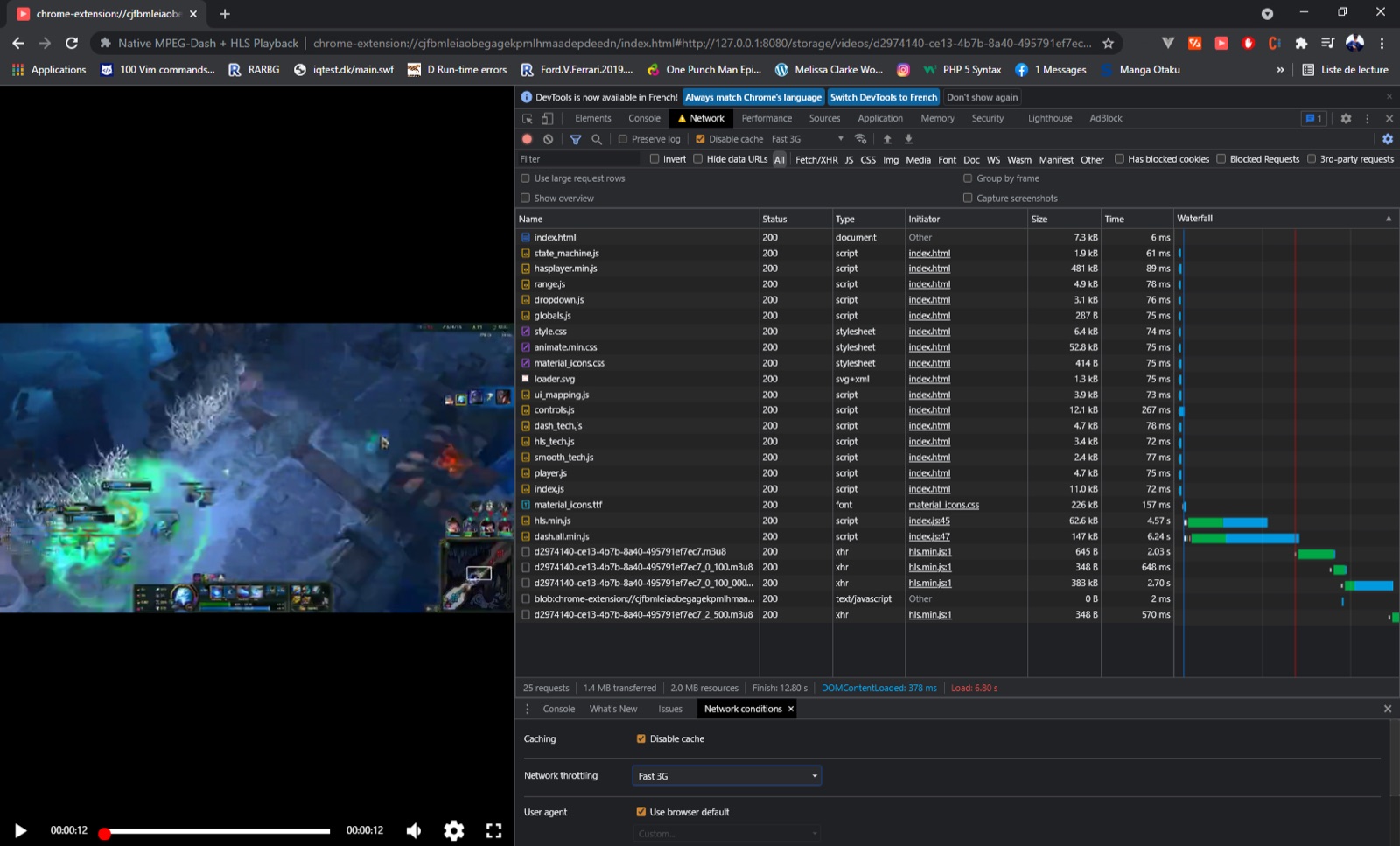The height and width of the screenshot is (846, 1400).
Task: Enable Group by frame
Action: point(968,178)
